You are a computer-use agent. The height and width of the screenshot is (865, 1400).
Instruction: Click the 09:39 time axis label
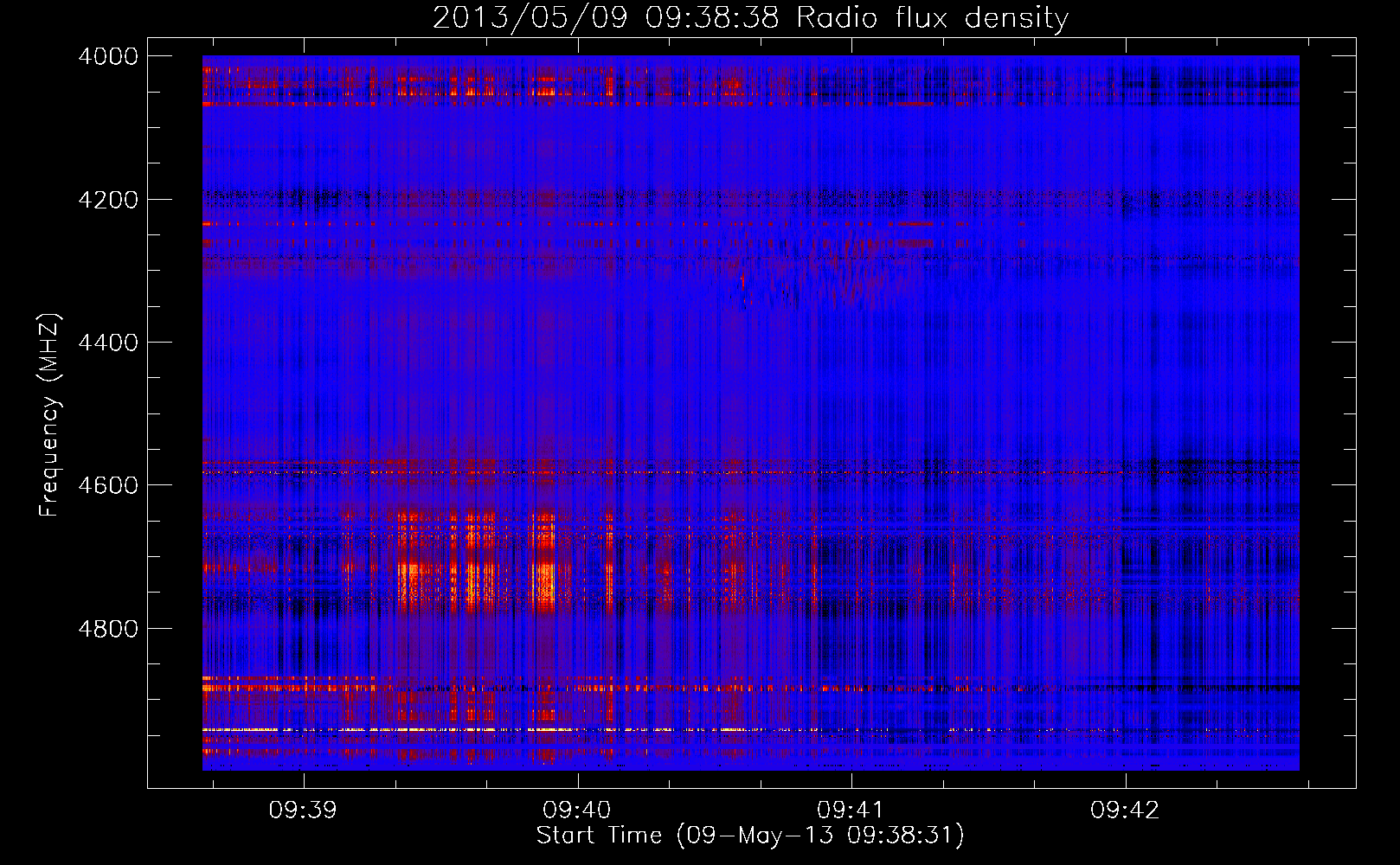[x=303, y=811]
